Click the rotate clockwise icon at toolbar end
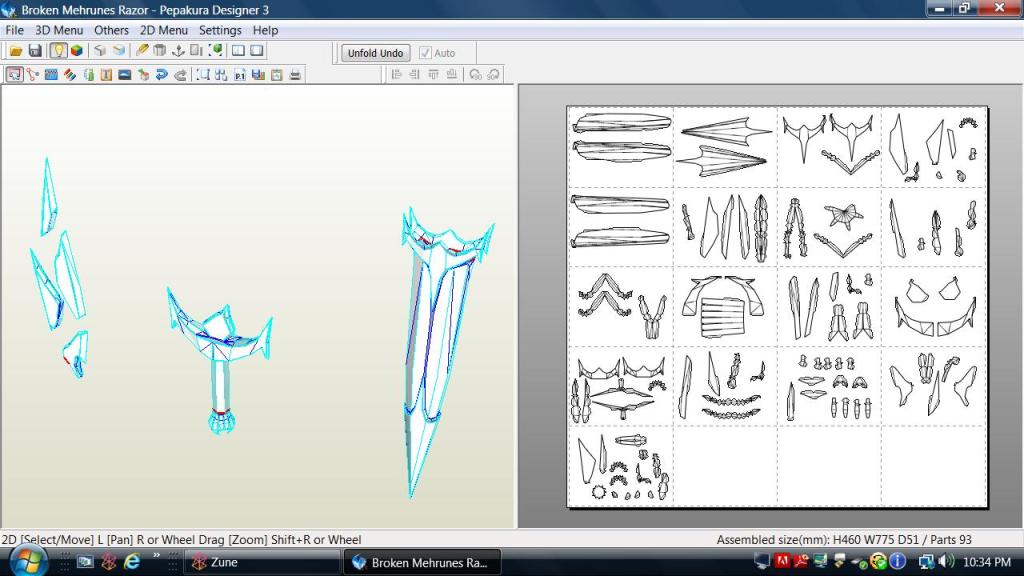This screenshot has width=1024, height=576. tap(493, 74)
